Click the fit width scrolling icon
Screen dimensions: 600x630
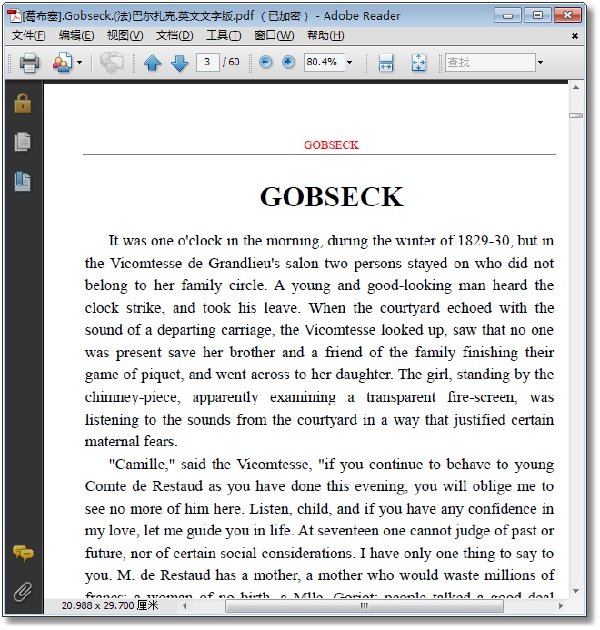tap(386, 63)
